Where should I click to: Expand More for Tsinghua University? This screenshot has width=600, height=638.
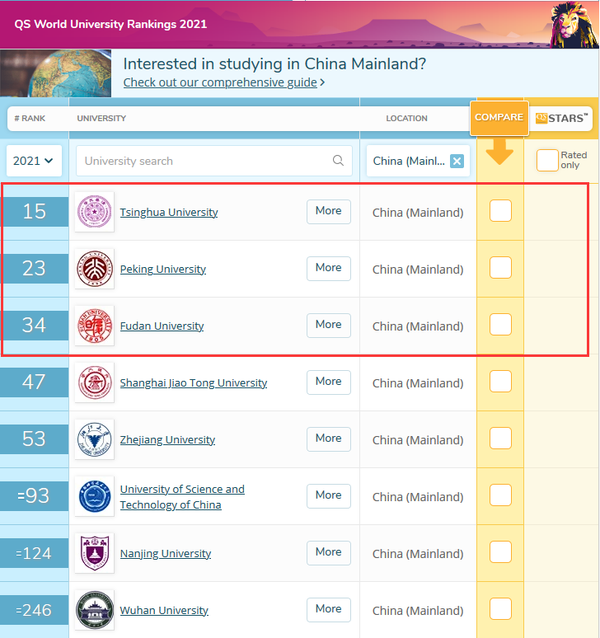tap(329, 211)
